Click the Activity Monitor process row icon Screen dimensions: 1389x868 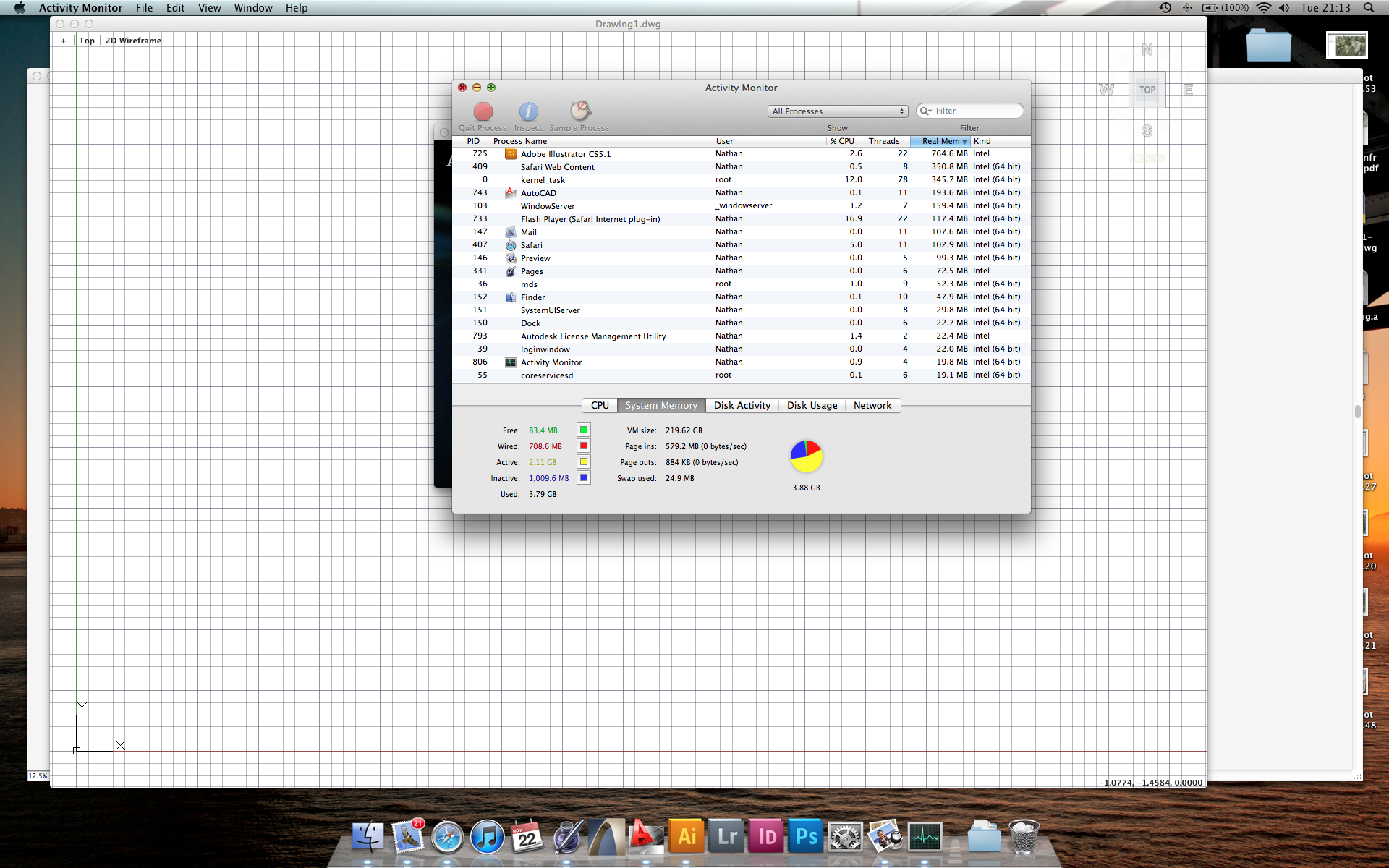511,362
